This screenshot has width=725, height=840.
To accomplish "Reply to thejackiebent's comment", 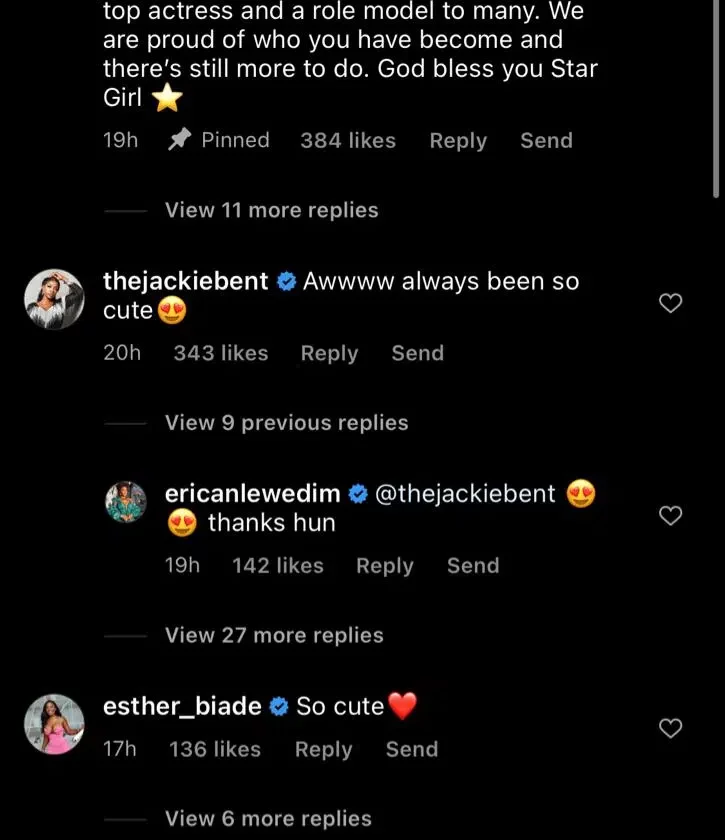I will point(329,353).
